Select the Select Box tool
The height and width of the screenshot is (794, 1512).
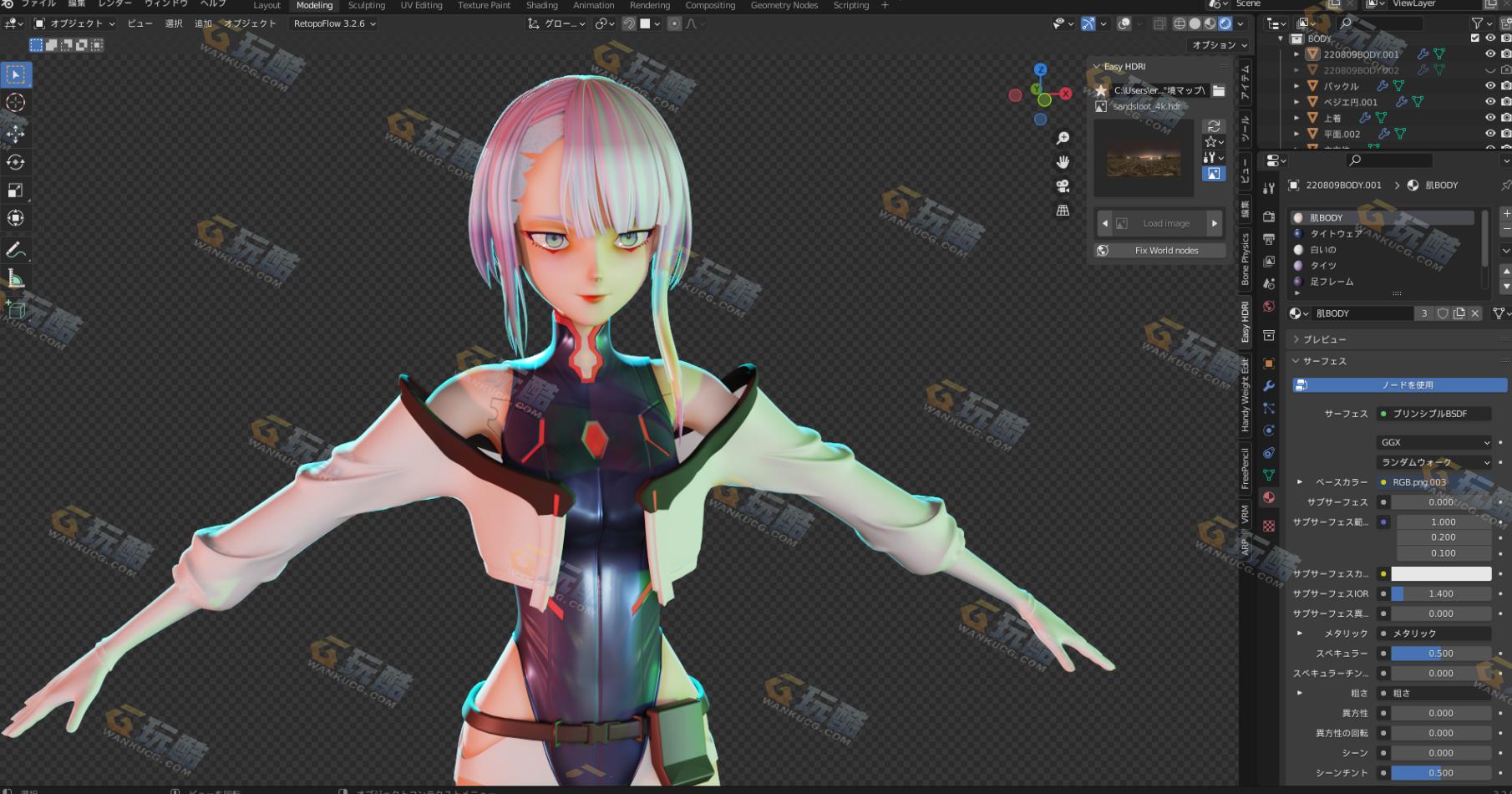16,74
